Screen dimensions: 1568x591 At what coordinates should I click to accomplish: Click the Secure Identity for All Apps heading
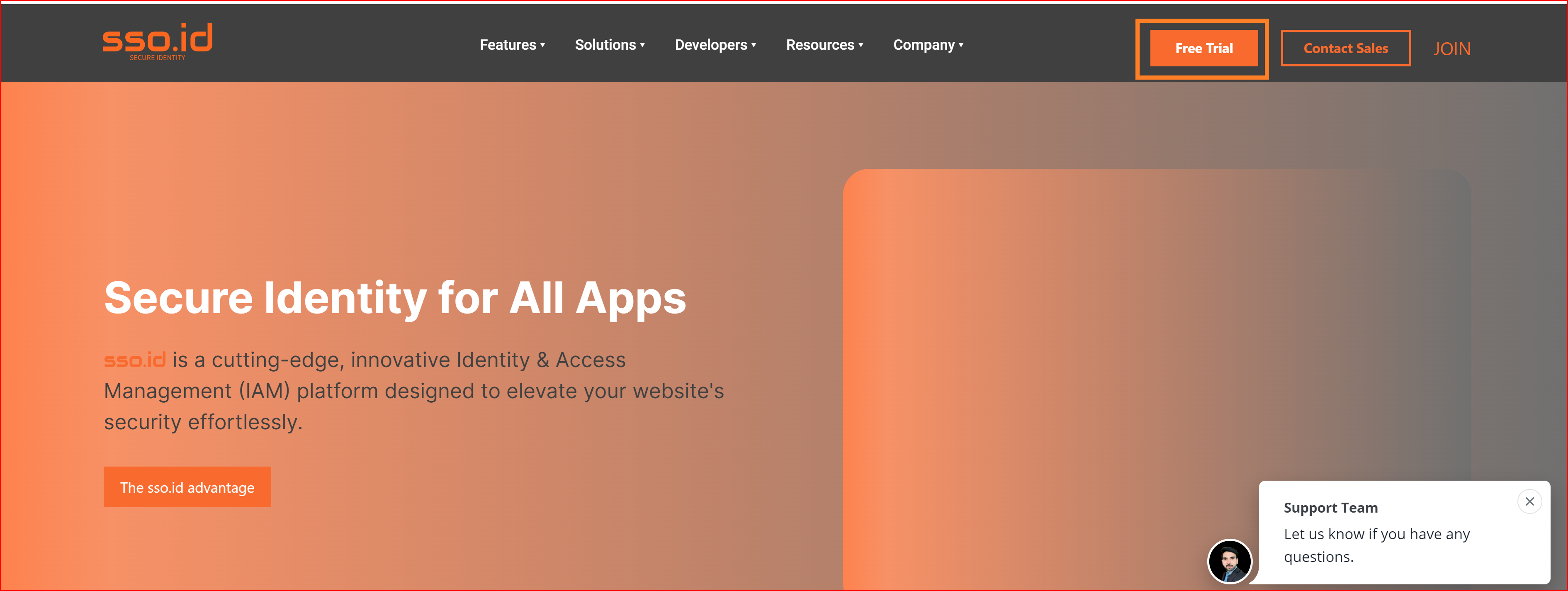[395, 298]
